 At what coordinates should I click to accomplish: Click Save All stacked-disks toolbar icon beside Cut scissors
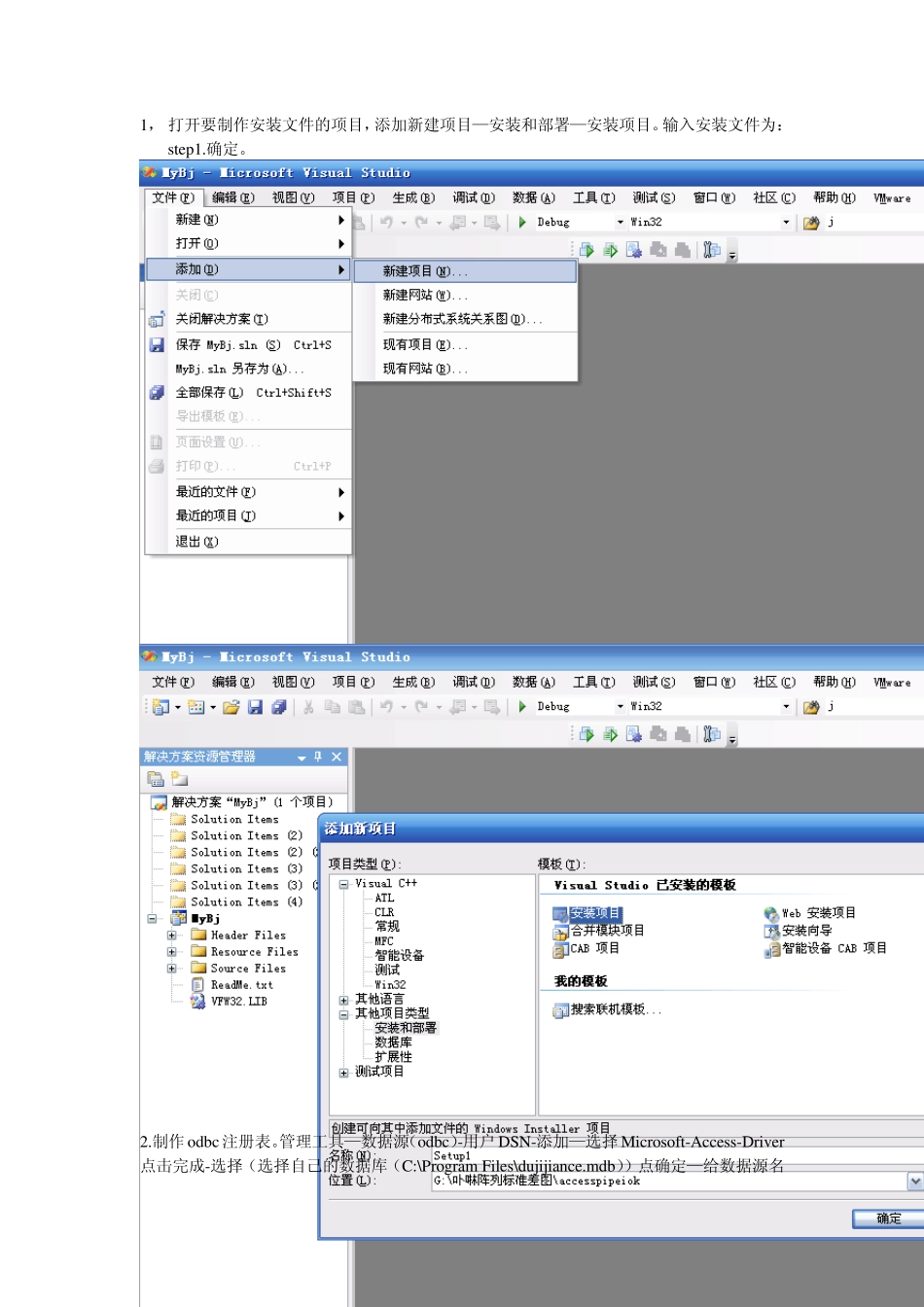coord(278,707)
